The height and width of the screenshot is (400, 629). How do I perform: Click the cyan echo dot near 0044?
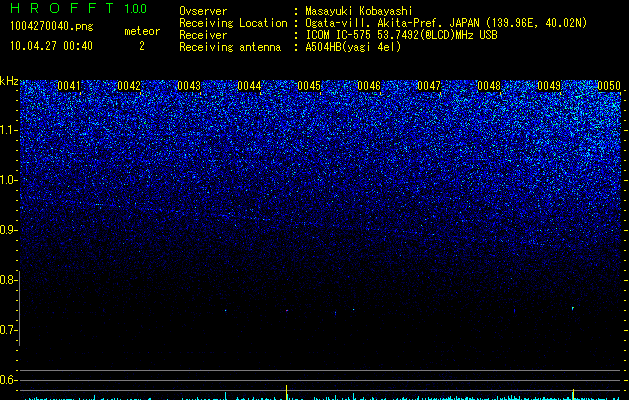[225, 311]
